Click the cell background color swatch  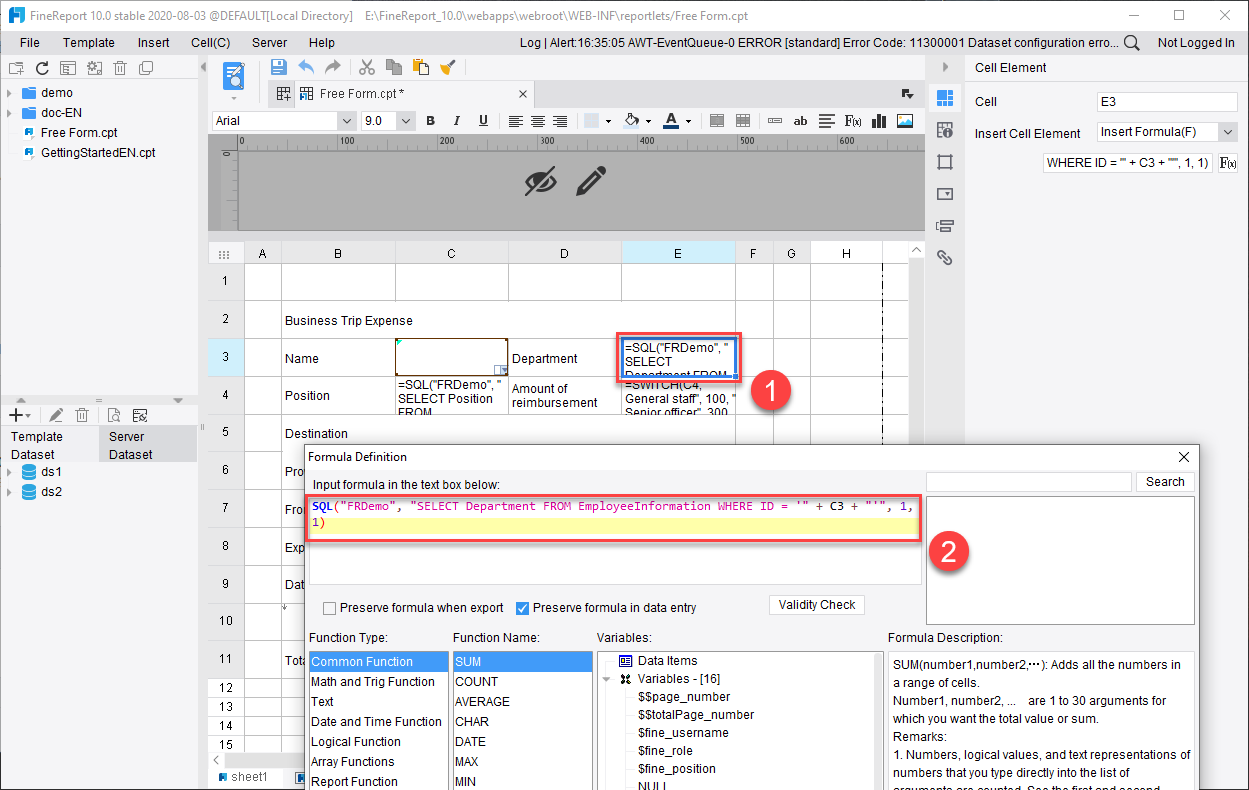coord(591,121)
